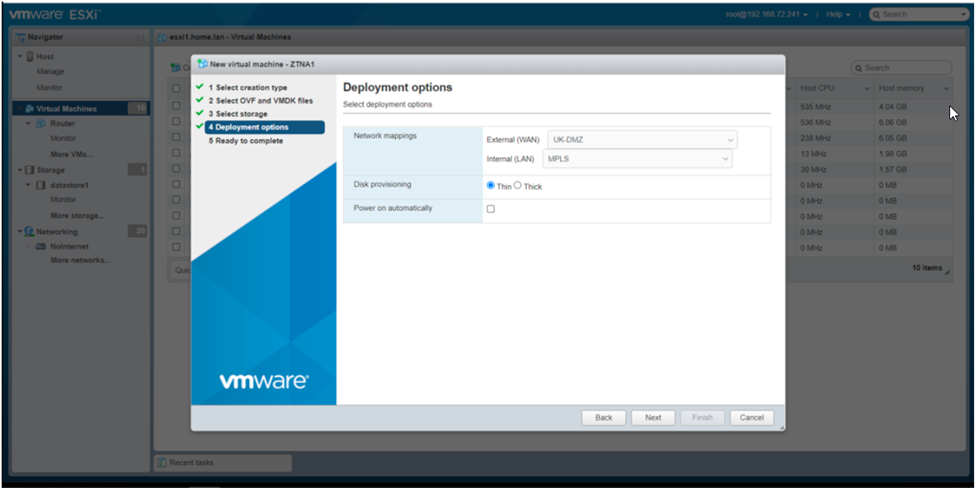
Task: Click the Create VM icon behind the dialog
Action: coord(175,67)
